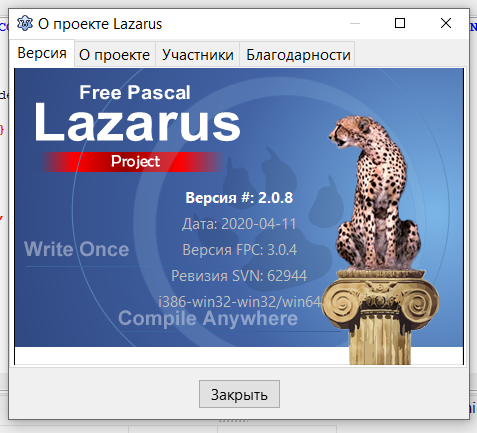The width and height of the screenshot is (477, 433).
Task: Click the Дата: 2020-04-11 line
Action: click(239, 224)
